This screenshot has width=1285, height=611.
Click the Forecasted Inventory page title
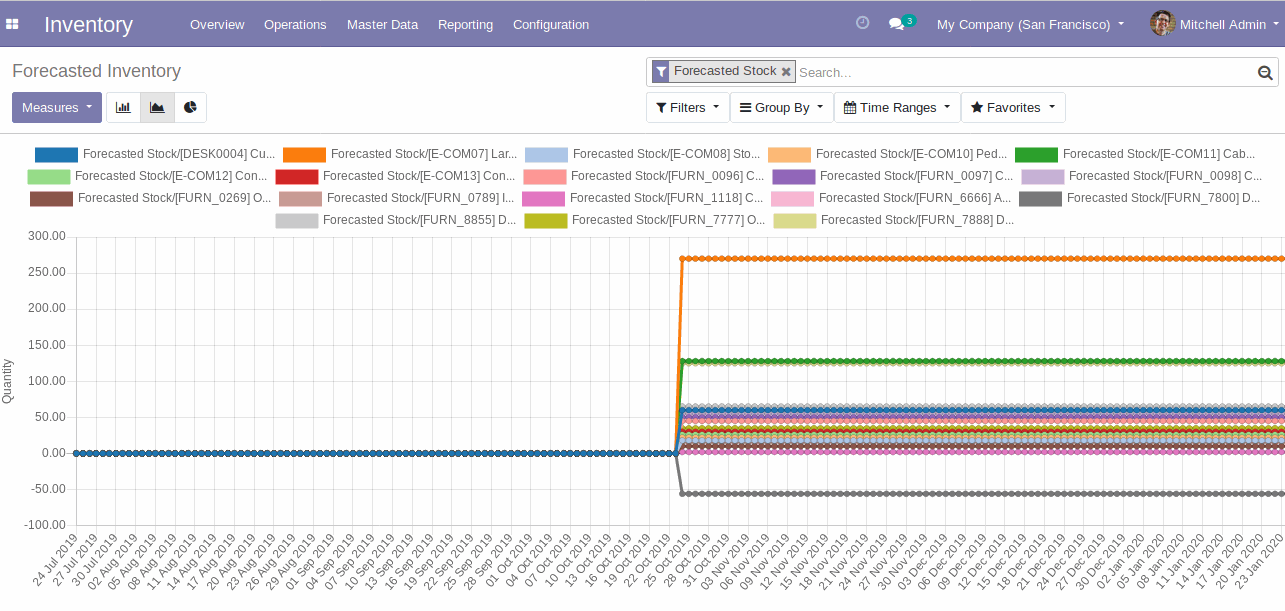point(96,71)
